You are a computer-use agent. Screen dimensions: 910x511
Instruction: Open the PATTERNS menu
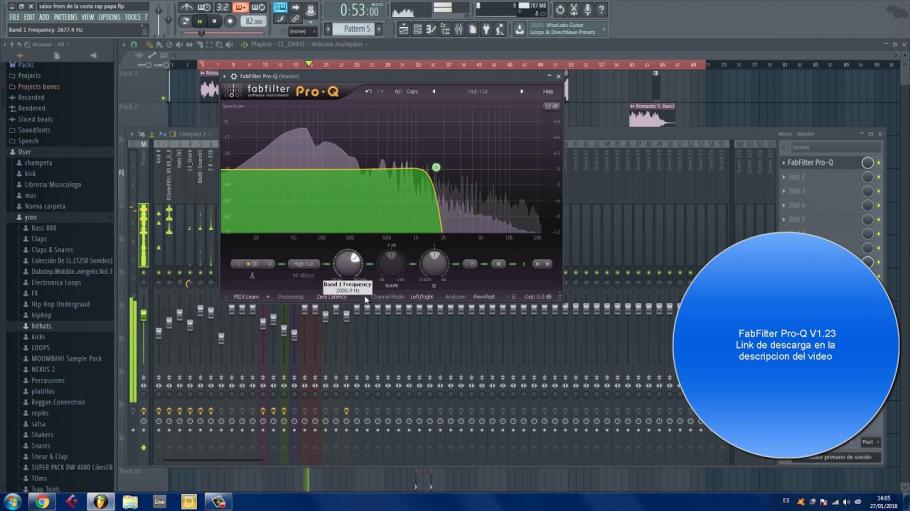point(66,17)
